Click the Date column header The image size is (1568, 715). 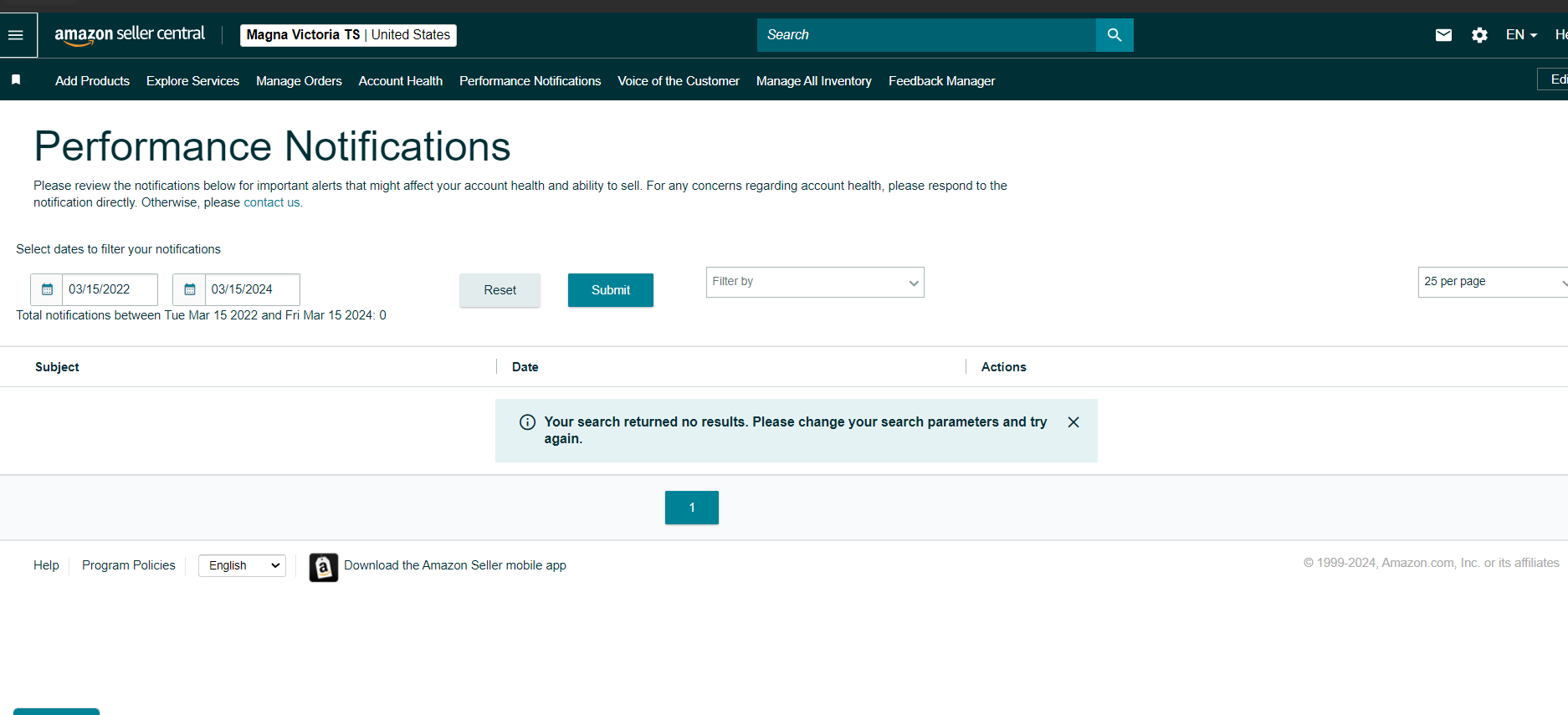click(525, 367)
